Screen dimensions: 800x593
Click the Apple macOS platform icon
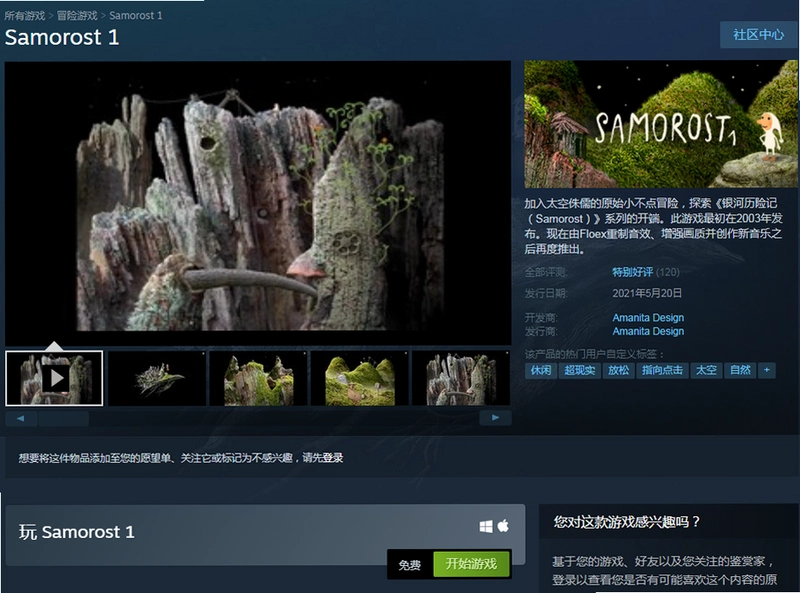pyautogui.click(x=503, y=526)
